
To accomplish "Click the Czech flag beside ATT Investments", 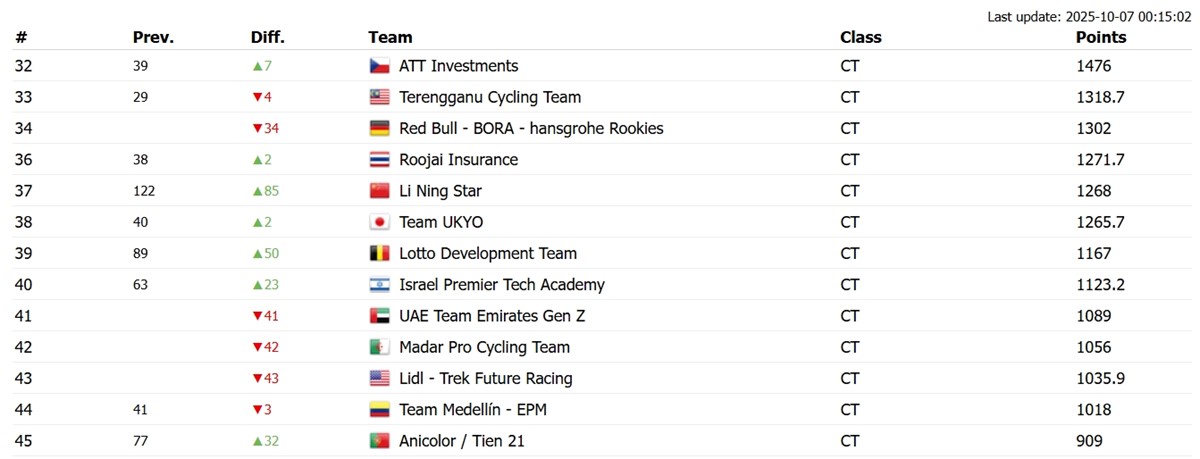I will (379, 66).
